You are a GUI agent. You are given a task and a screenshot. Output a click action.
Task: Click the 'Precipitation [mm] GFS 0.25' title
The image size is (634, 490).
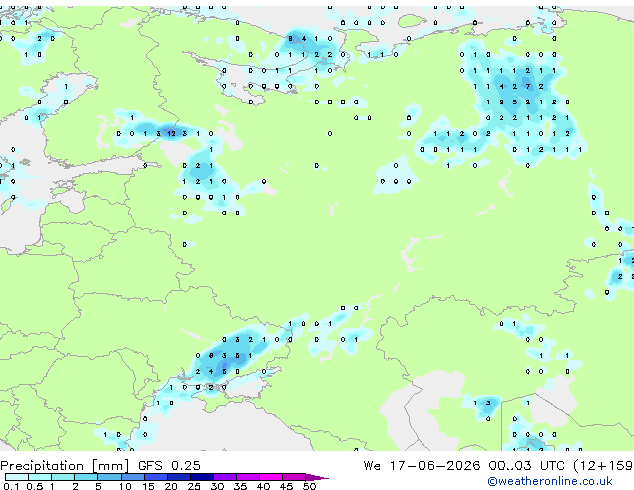(100, 466)
